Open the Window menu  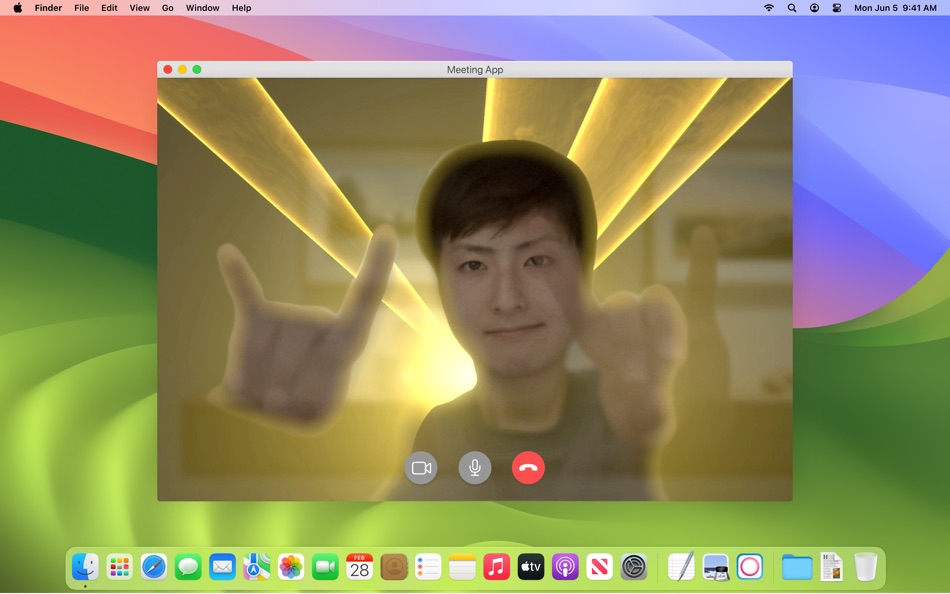tap(202, 8)
